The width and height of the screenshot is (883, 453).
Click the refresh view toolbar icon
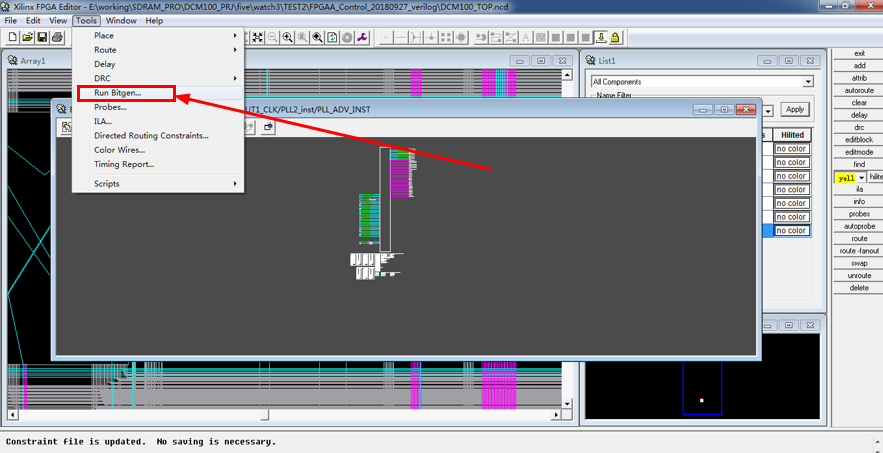point(332,38)
